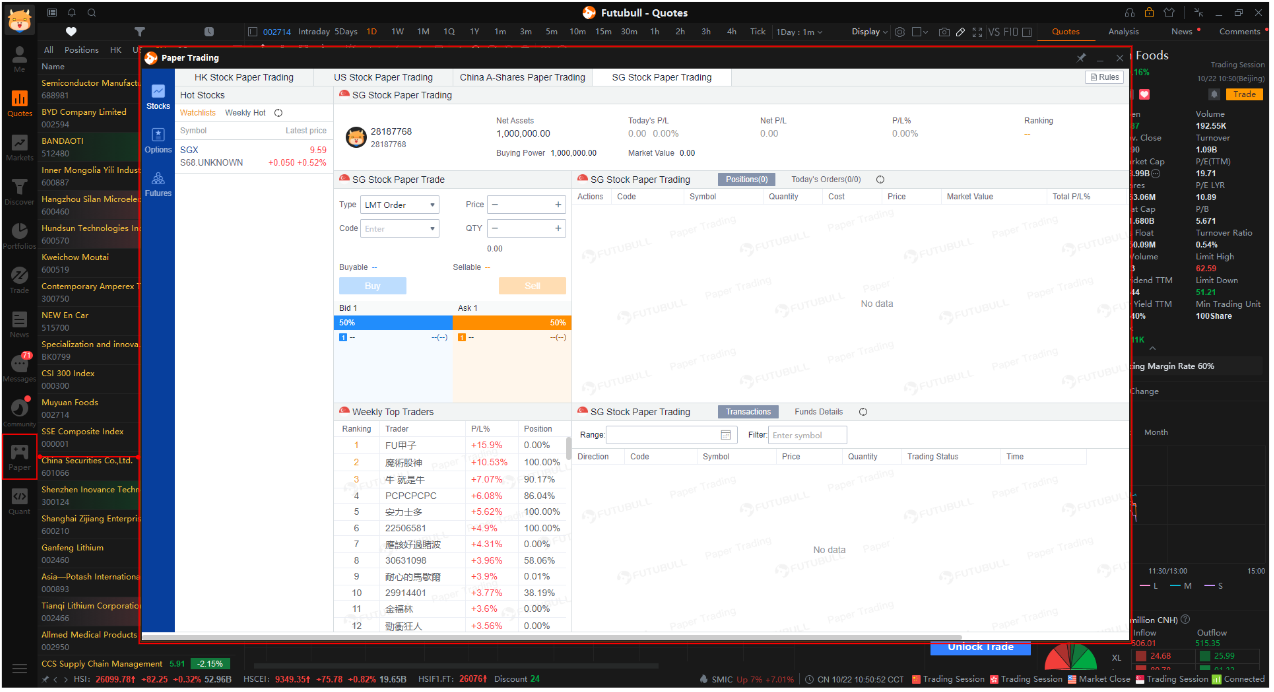Viewport: 1274px width, 692px height.
Task: Toggle the watchlist heart filter icon
Action: click(x=70, y=31)
